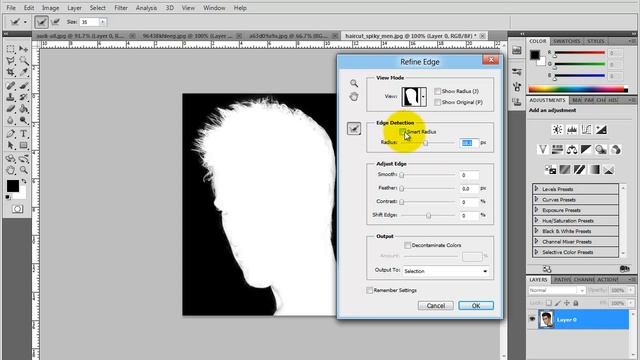Toggle lock transparent pixels in Layers panel
Image resolution: width=640 pixels, height=360 pixels.
(549, 303)
